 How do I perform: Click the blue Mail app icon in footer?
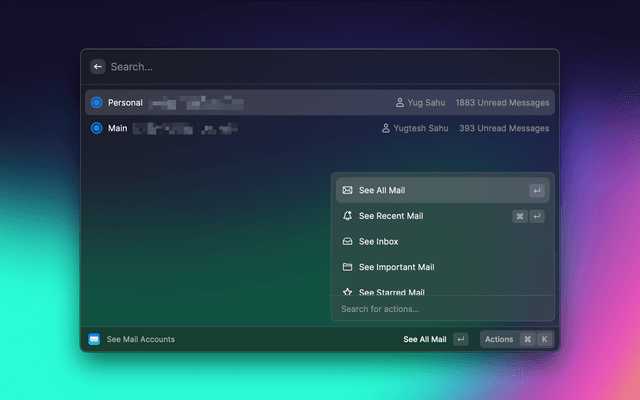[x=94, y=339]
